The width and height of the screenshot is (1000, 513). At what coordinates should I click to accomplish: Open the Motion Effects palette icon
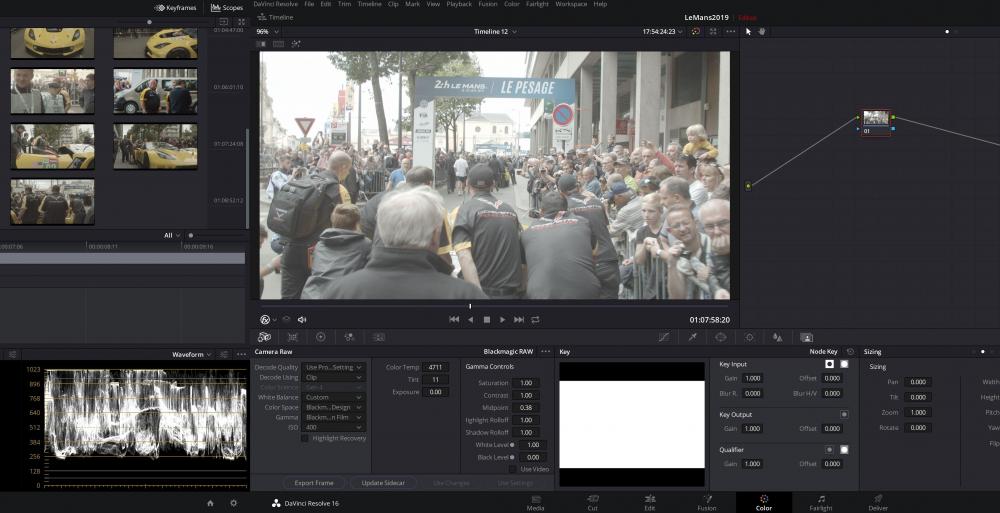pos(379,337)
